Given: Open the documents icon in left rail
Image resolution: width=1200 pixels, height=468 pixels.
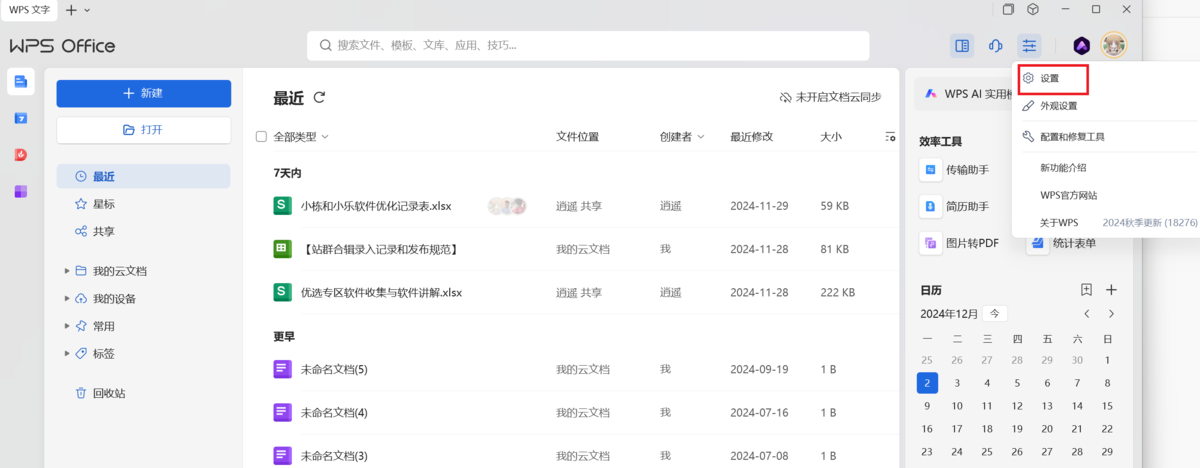Looking at the screenshot, I should click(21, 81).
